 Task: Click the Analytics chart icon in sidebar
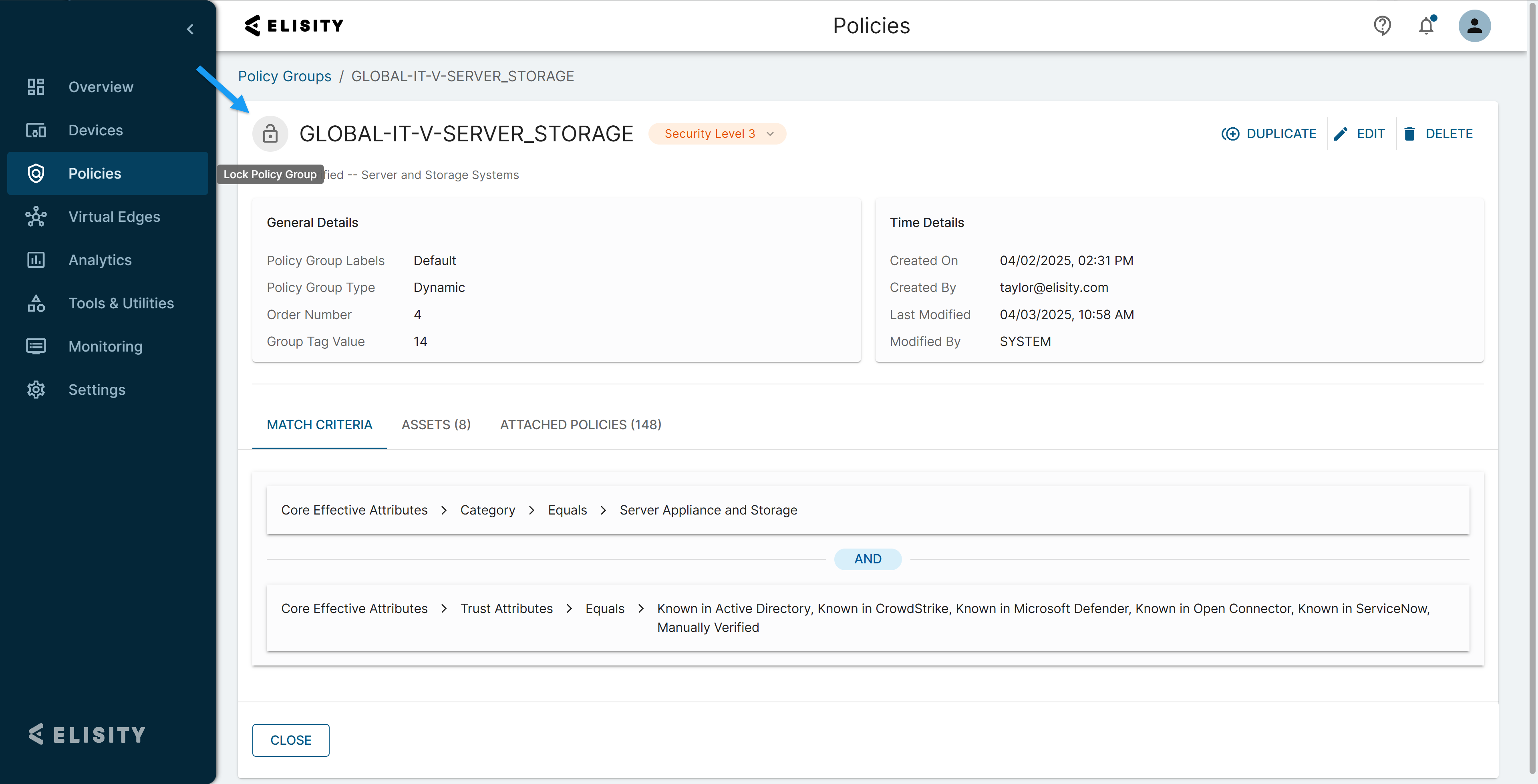pyautogui.click(x=36, y=260)
